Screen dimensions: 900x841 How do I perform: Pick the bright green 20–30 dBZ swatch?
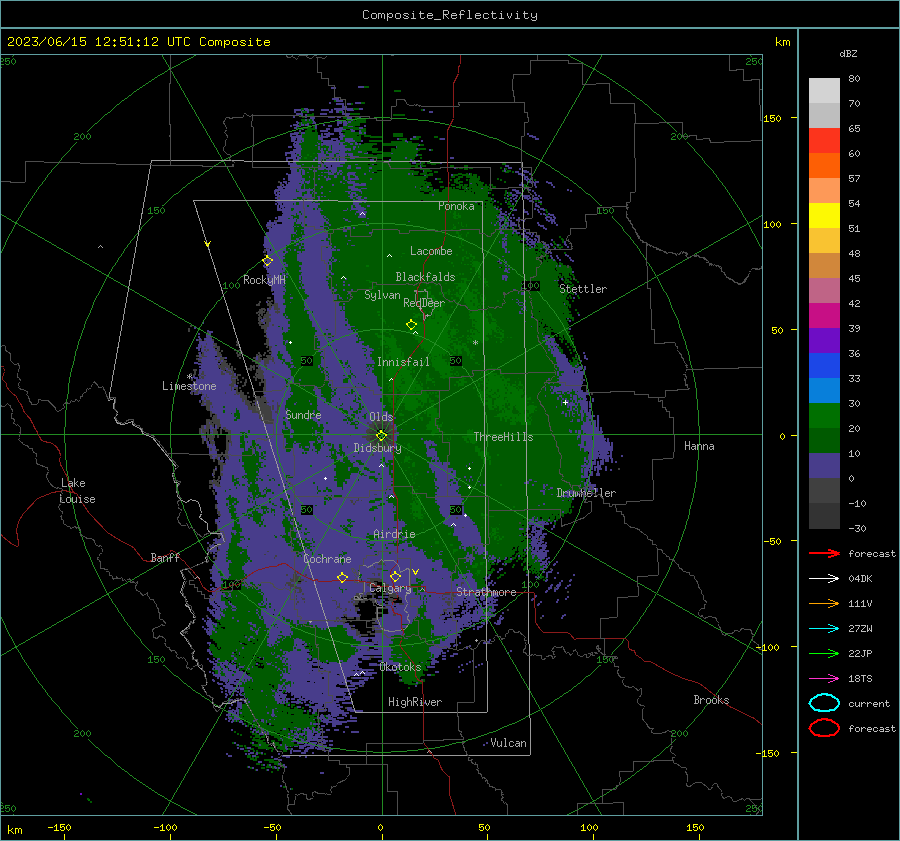[824, 416]
